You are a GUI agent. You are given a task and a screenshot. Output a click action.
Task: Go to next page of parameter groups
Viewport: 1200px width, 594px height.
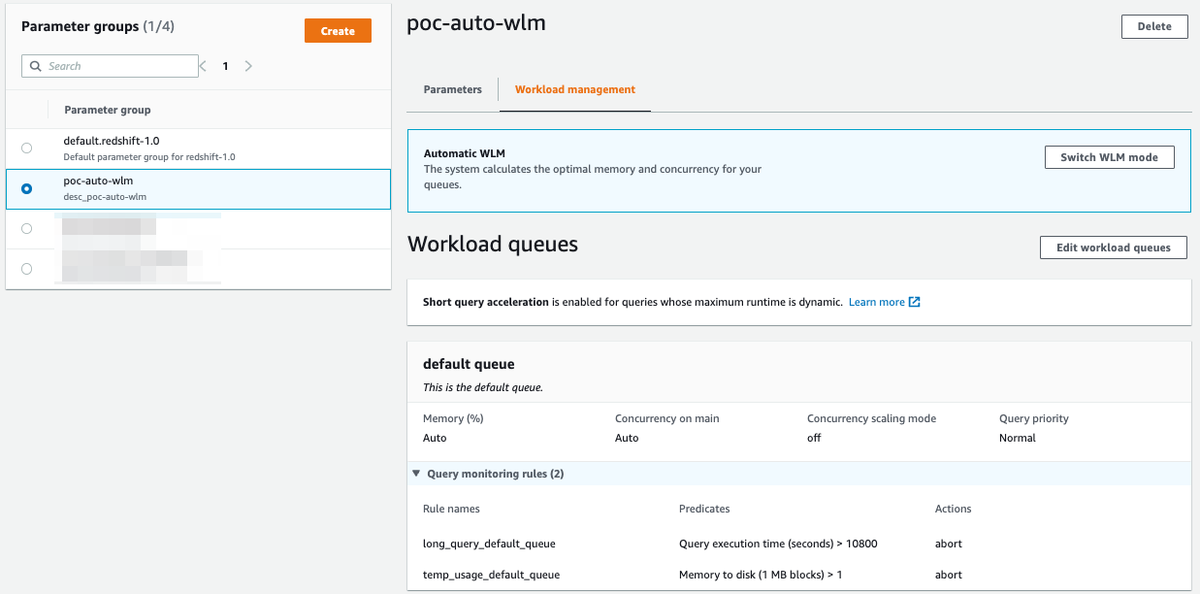[248, 66]
